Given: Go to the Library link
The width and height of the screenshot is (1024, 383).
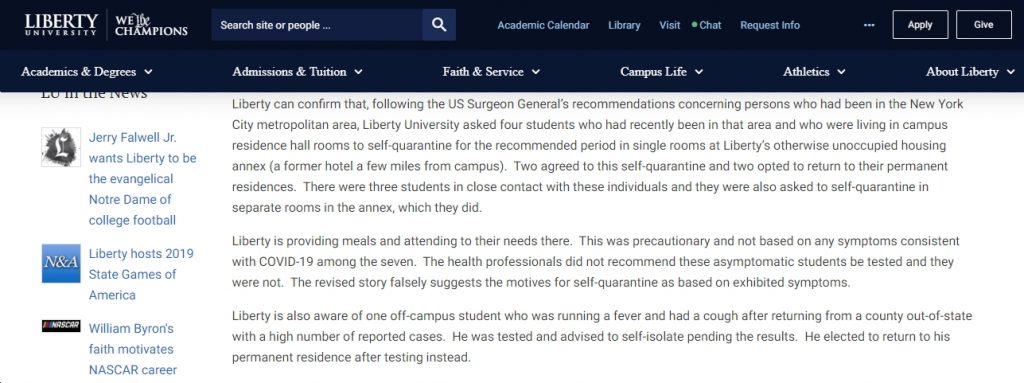Looking at the screenshot, I should point(624,25).
